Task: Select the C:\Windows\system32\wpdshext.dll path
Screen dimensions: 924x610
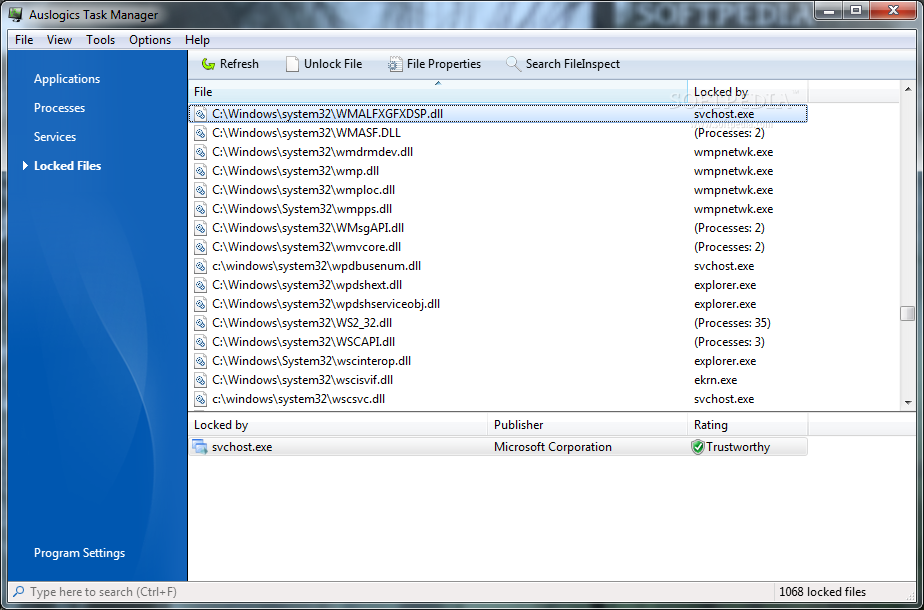Action: [x=307, y=285]
